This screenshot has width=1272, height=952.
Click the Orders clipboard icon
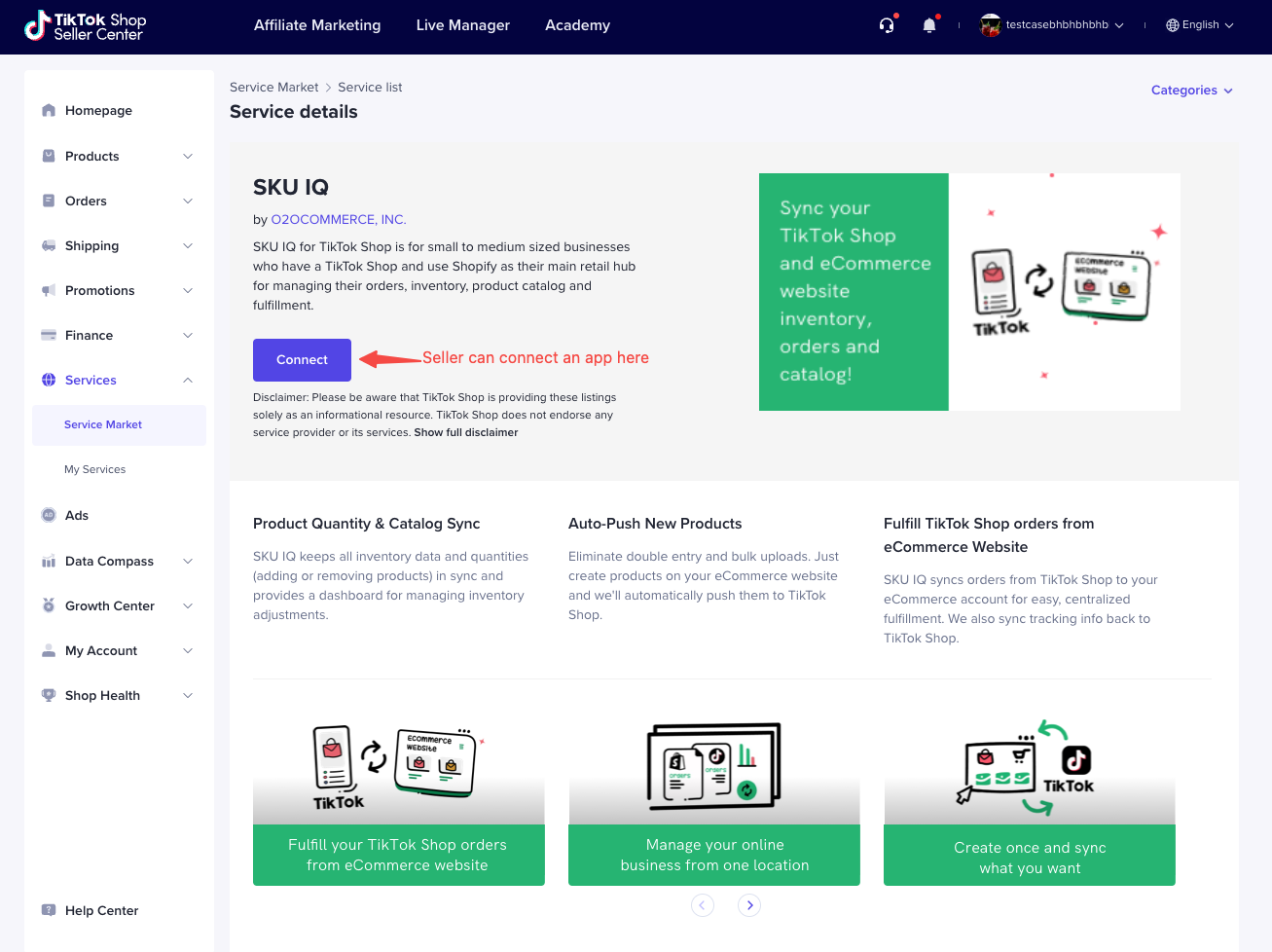49,201
